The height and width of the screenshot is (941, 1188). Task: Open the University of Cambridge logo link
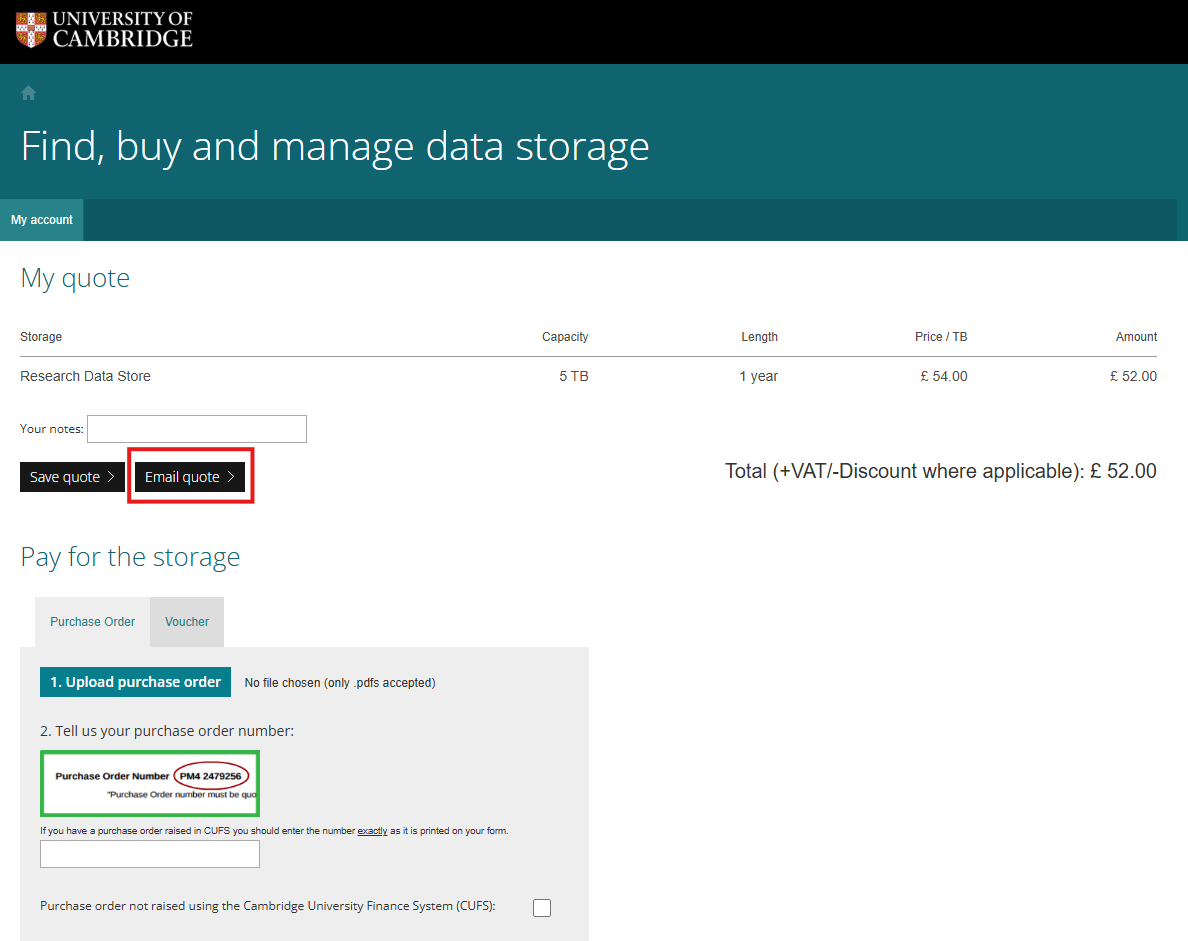105,30
